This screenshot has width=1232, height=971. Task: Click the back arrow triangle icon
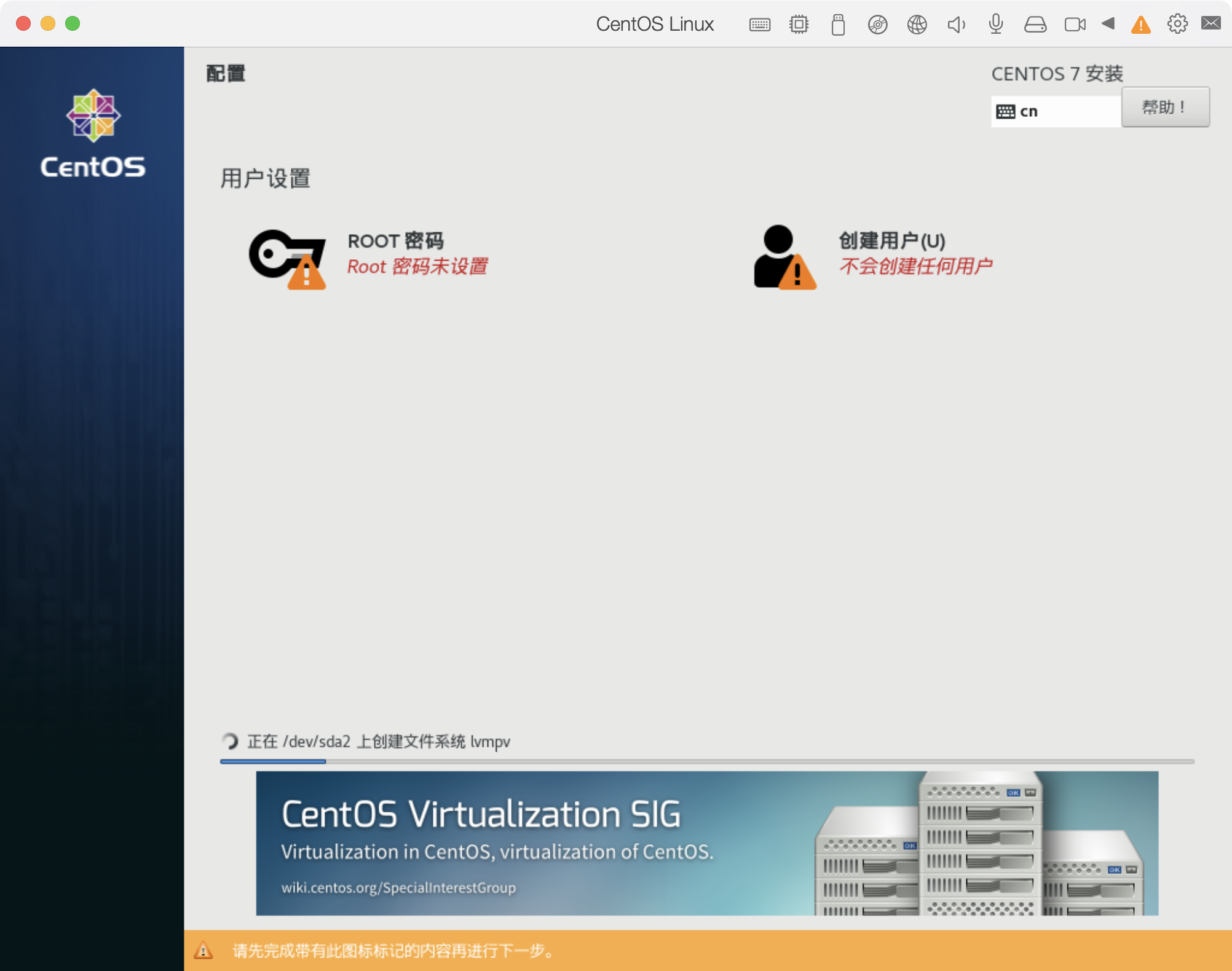pos(1108,24)
